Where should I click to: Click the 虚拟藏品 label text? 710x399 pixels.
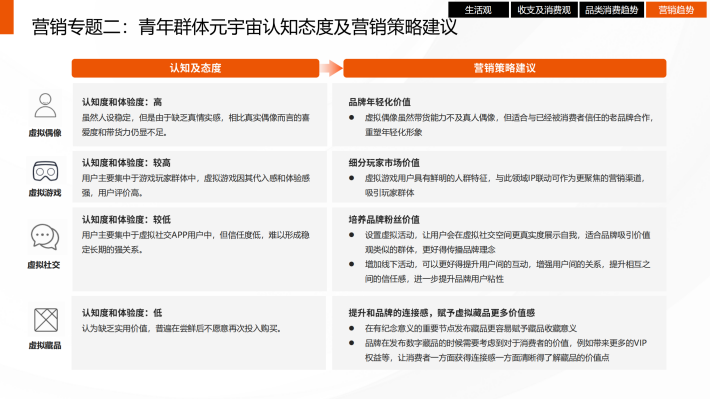(45, 346)
